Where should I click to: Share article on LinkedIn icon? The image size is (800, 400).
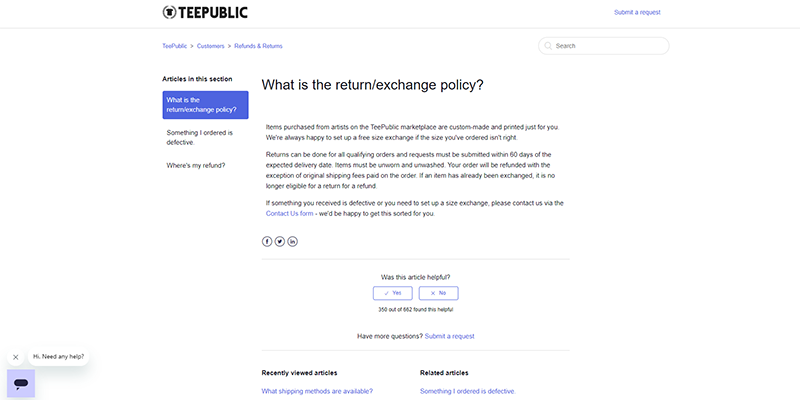[292, 241]
